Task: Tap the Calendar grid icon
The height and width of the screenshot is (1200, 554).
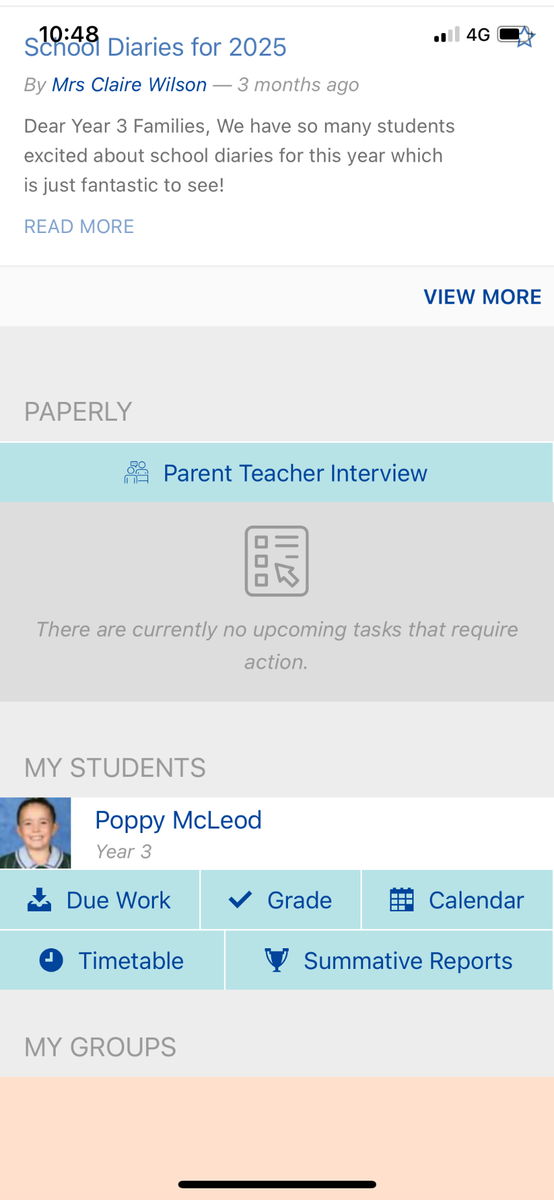Action: (x=401, y=900)
